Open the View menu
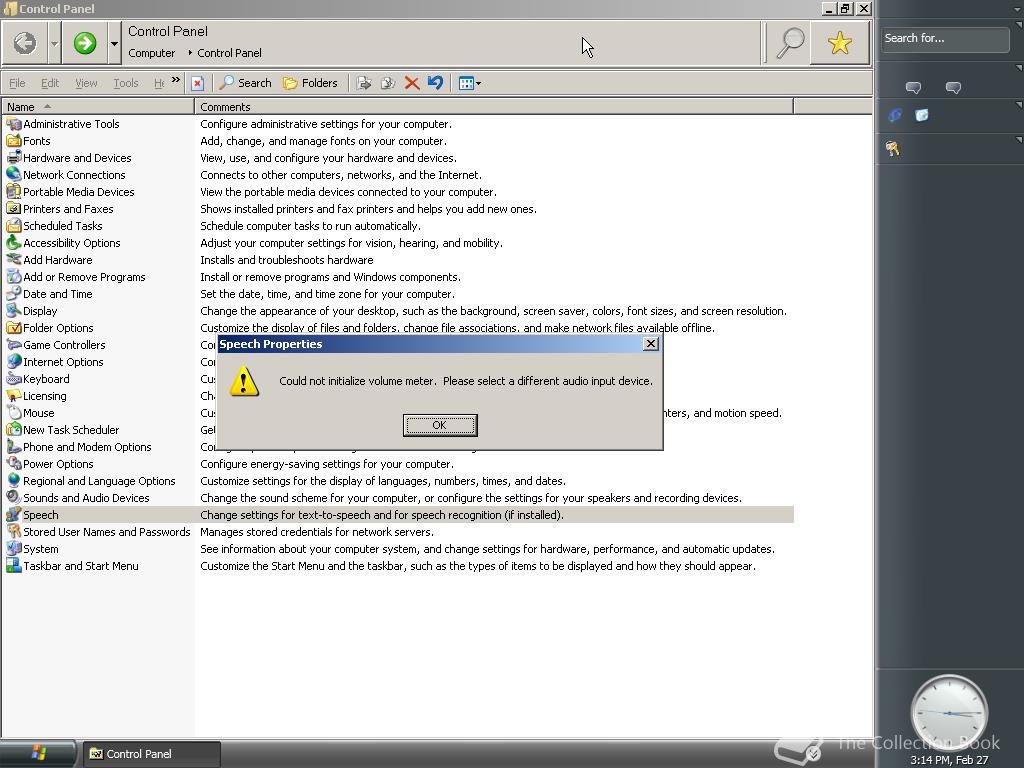 pyautogui.click(x=86, y=83)
